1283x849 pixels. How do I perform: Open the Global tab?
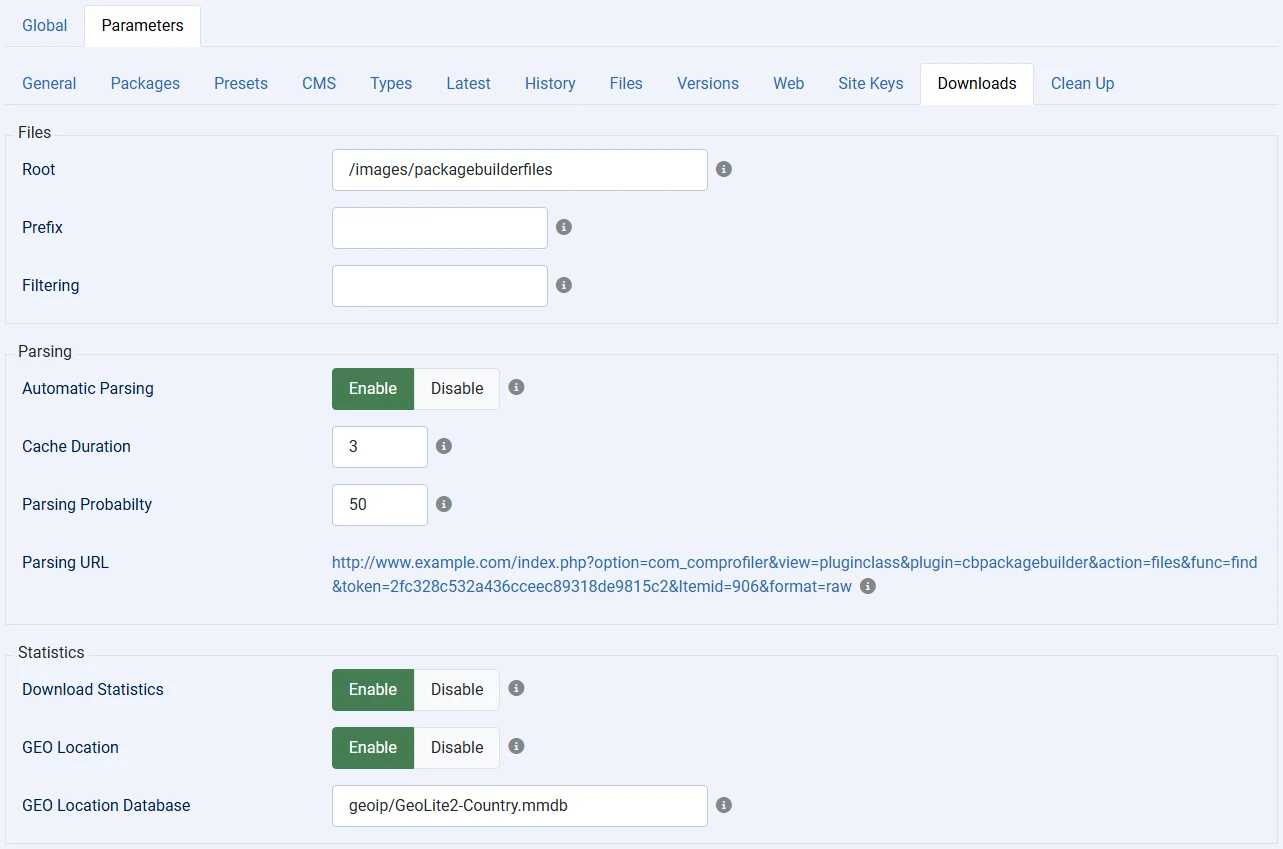(44, 25)
